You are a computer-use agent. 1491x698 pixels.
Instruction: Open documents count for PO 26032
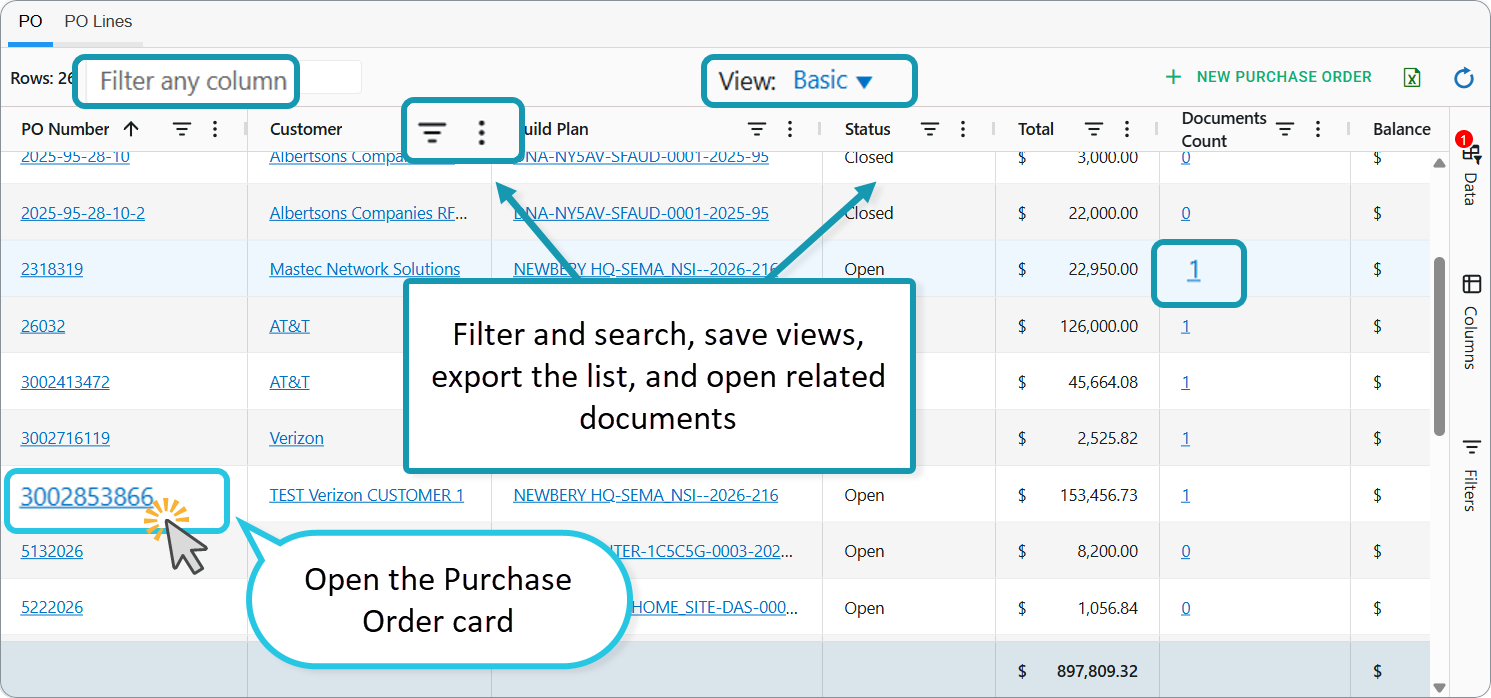click(x=1186, y=326)
